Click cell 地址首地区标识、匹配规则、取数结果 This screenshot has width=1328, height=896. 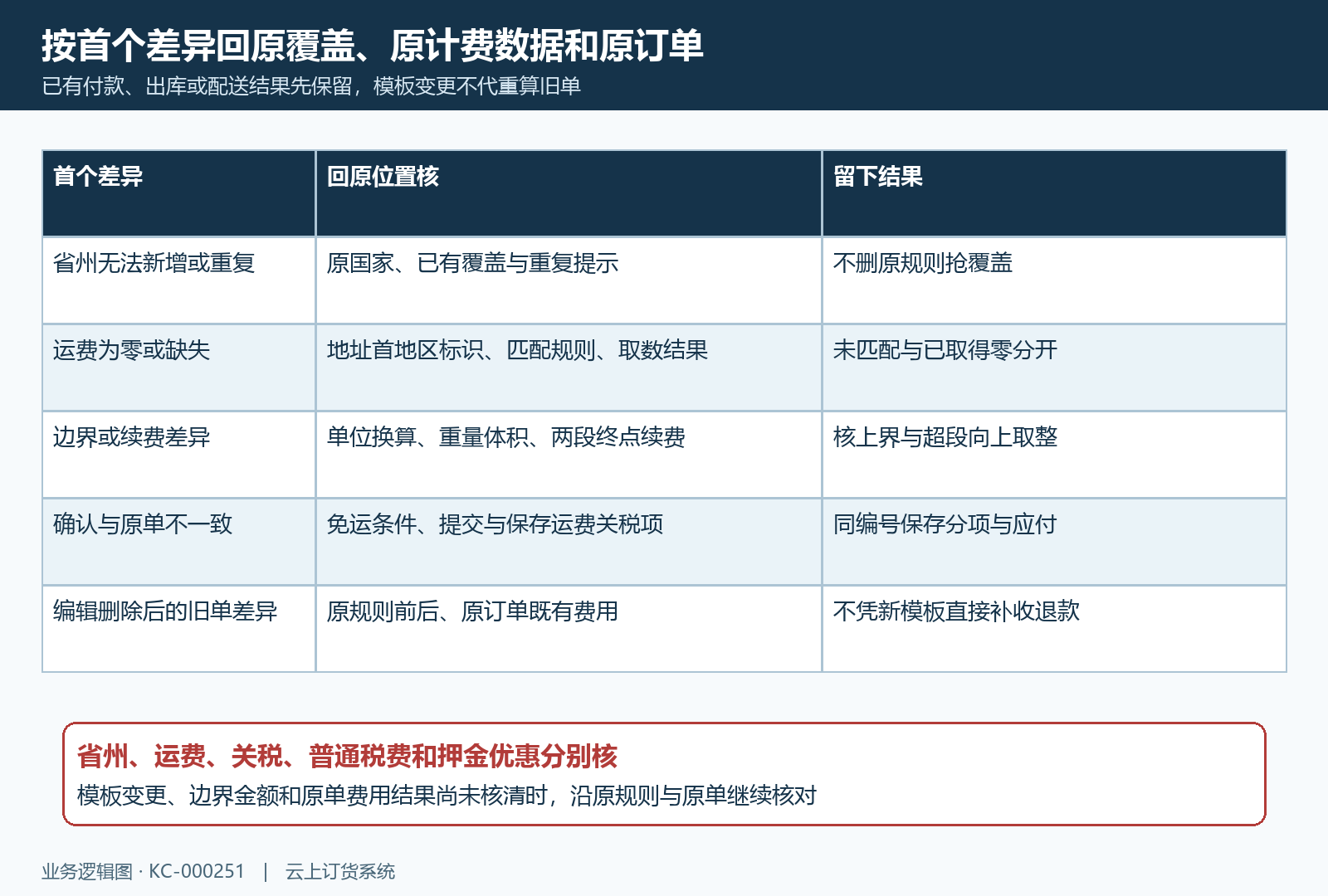pos(569,368)
